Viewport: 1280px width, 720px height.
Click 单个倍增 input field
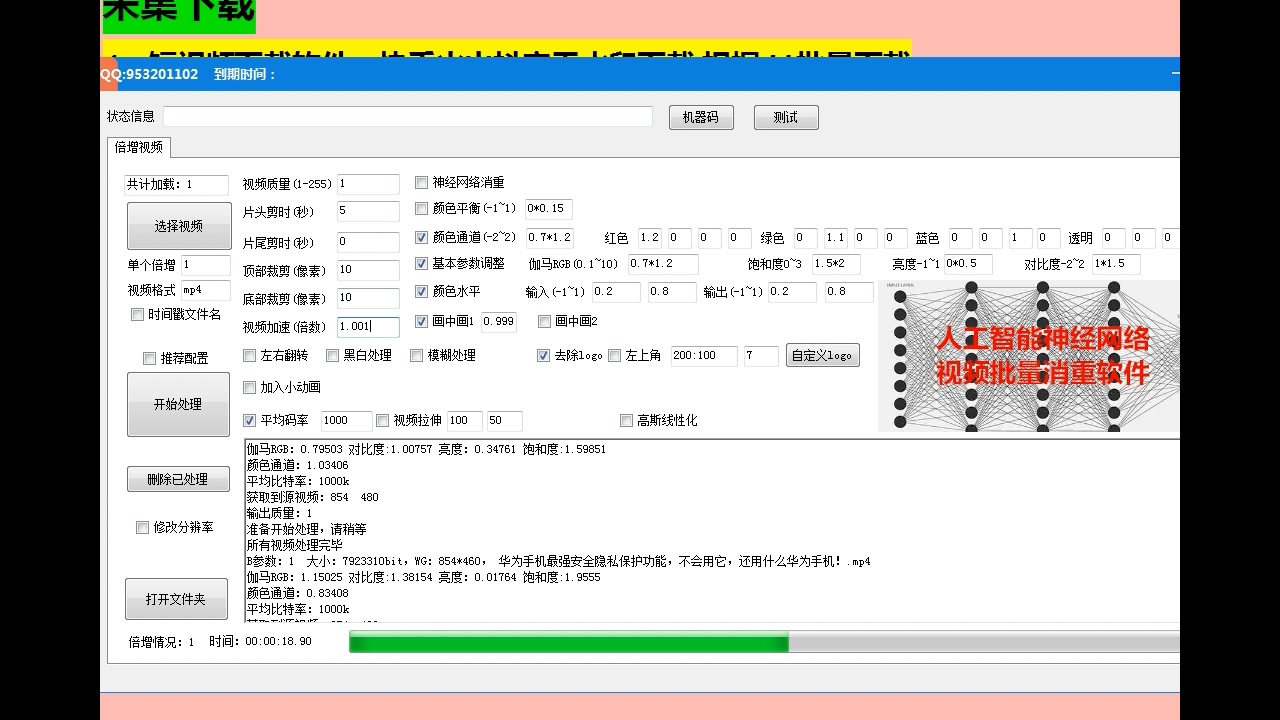206,265
